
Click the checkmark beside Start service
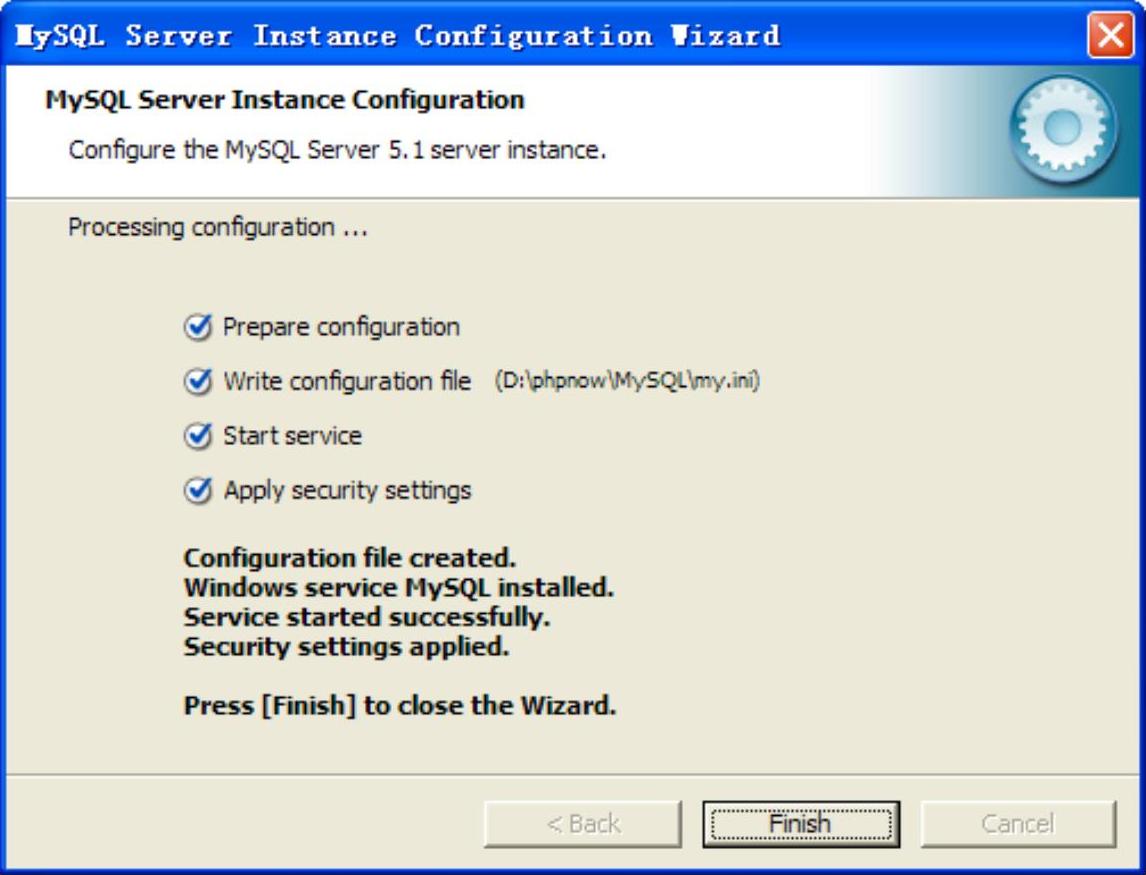pos(199,437)
